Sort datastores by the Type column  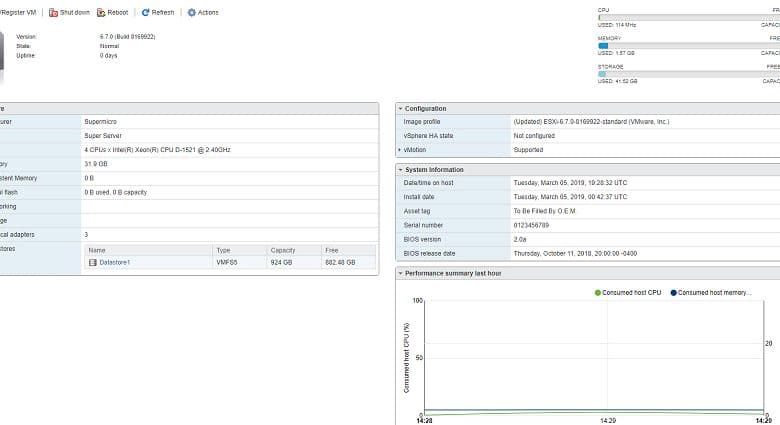point(239,250)
